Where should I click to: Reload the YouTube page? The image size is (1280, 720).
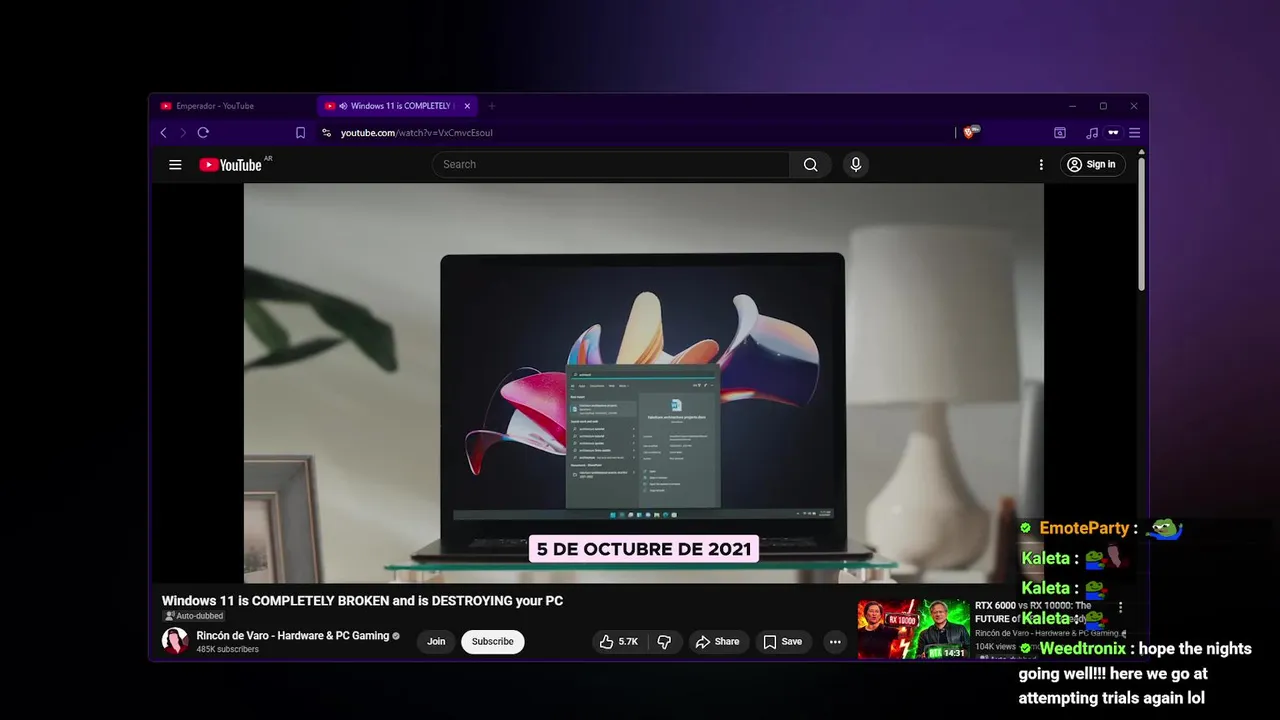[x=203, y=132]
